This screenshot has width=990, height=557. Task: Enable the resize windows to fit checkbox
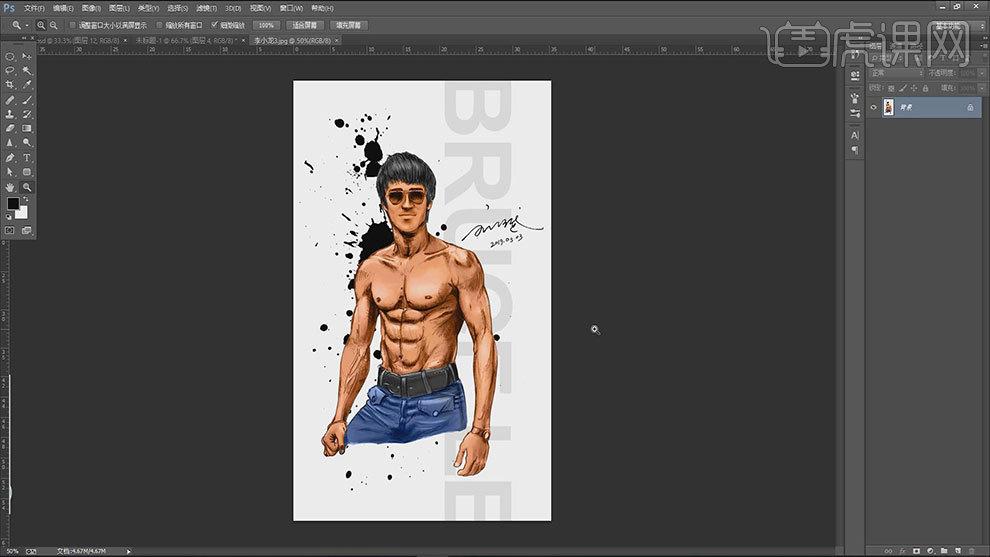(72, 24)
